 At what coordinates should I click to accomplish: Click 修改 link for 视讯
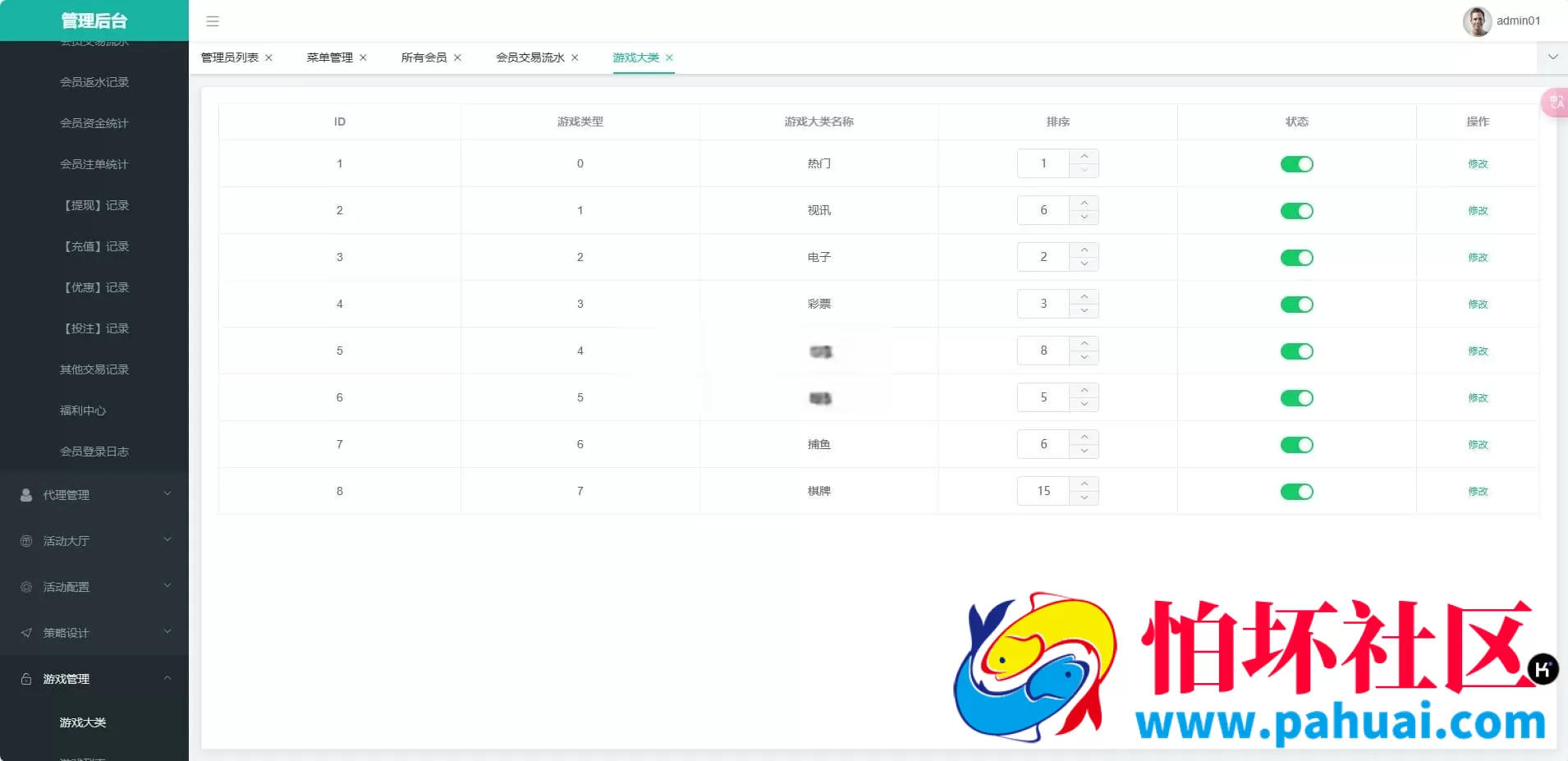point(1478,211)
